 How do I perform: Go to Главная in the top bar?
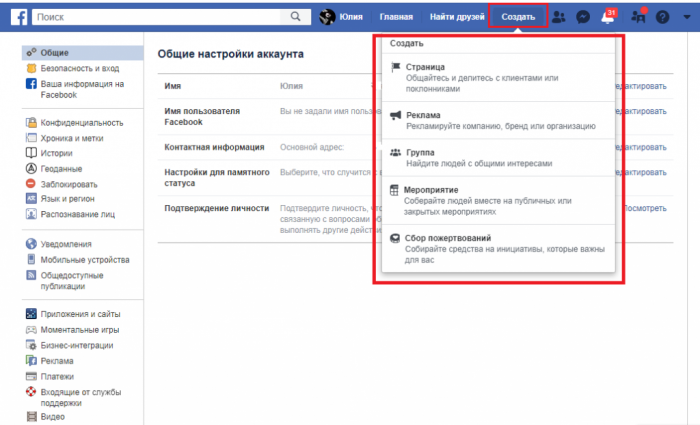pyautogui.click(x=395, y=18)
